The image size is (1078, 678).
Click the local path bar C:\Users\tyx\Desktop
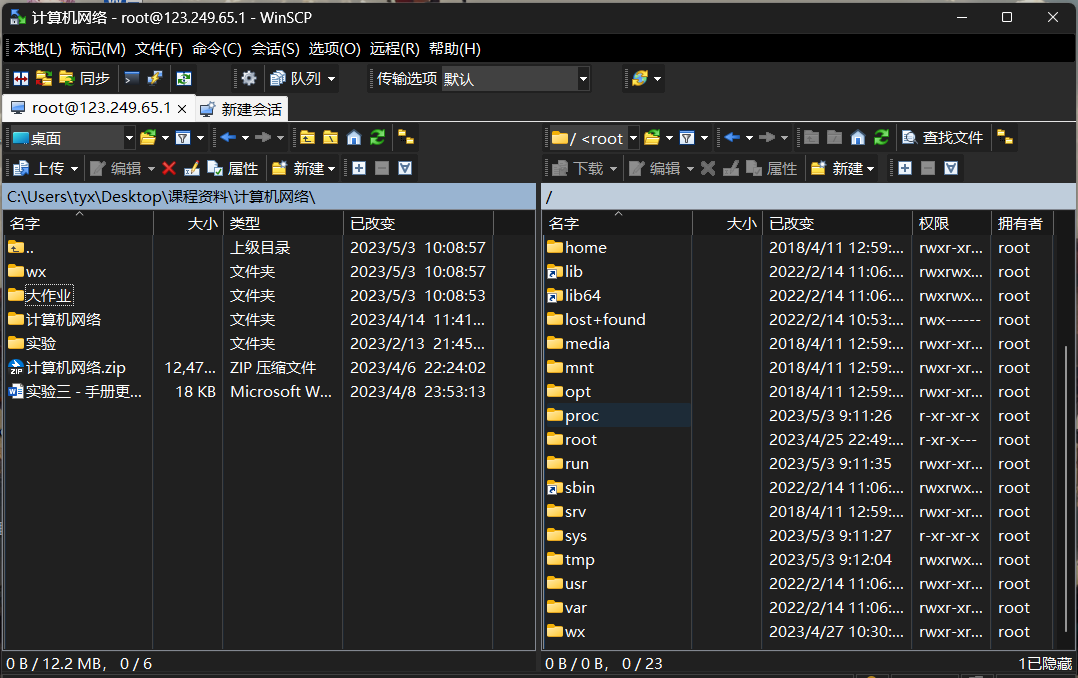pos(268,197)
